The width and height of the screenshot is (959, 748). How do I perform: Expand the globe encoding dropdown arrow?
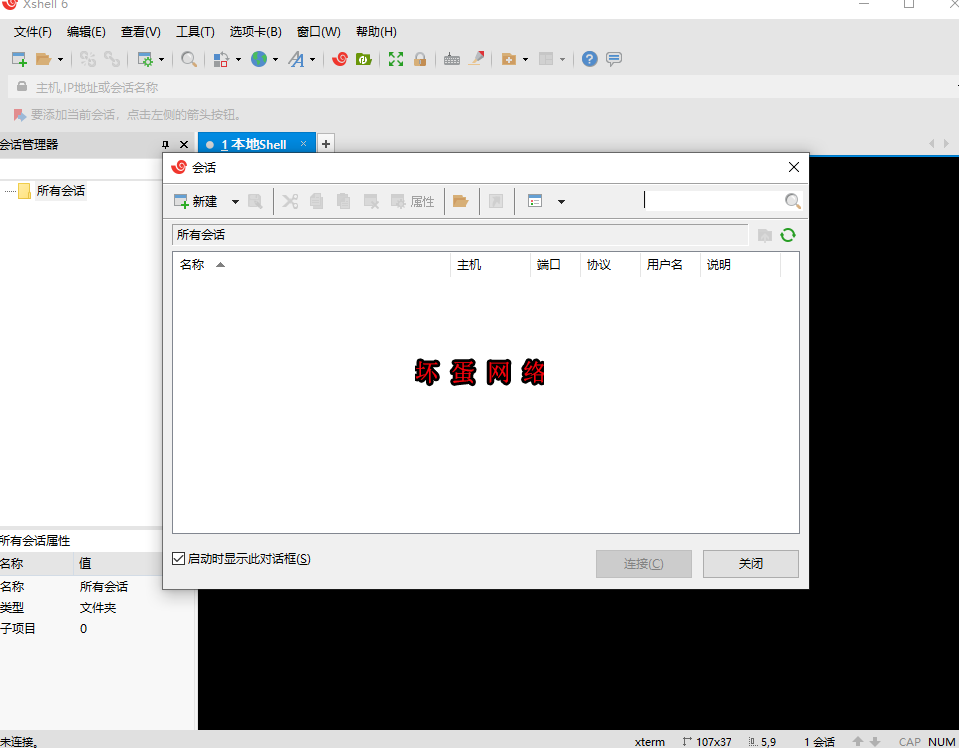pyautogui.click(x=275, y=59)
